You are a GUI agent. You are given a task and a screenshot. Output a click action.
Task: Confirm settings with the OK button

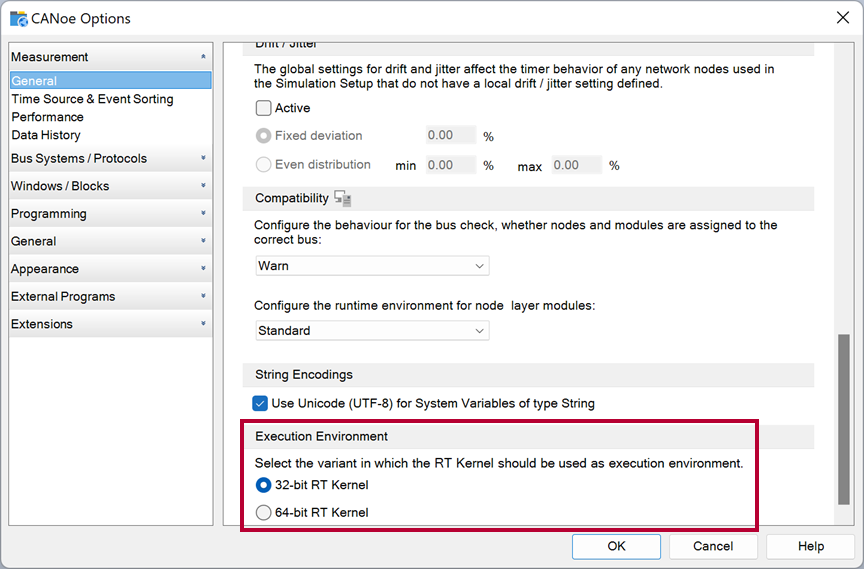tap(616, 546)
